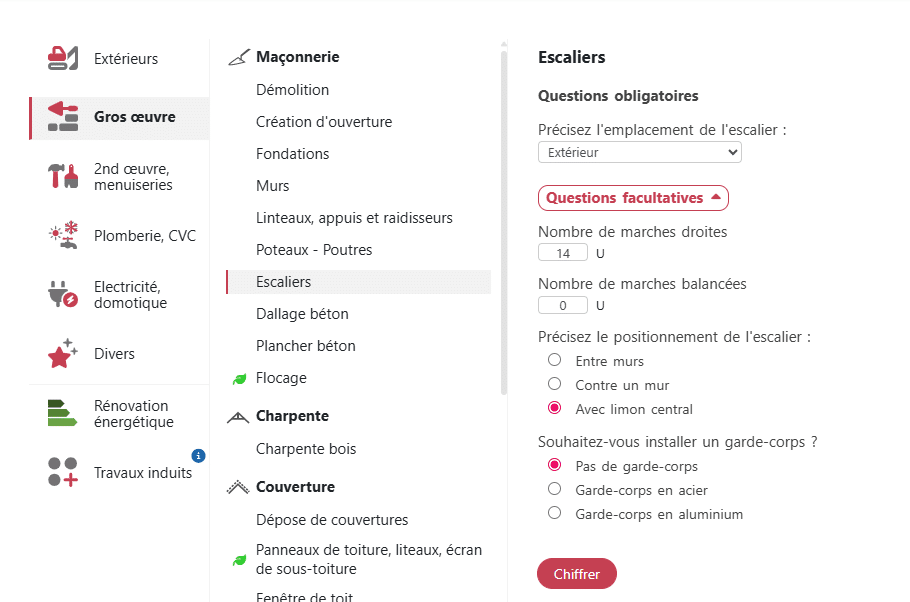This screenshot has height=602, width=910.
Task: Open the Flocage eco-labelled link
Action: click(281, 378)
